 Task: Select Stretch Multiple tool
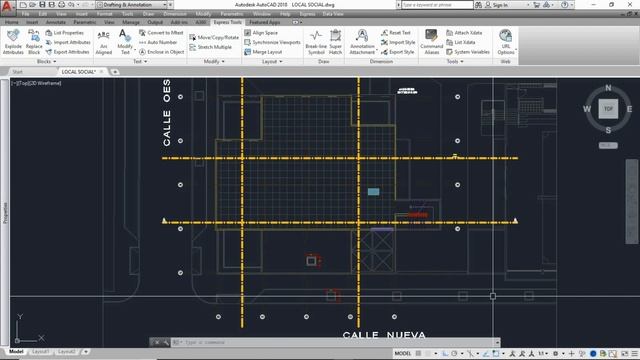211,47
